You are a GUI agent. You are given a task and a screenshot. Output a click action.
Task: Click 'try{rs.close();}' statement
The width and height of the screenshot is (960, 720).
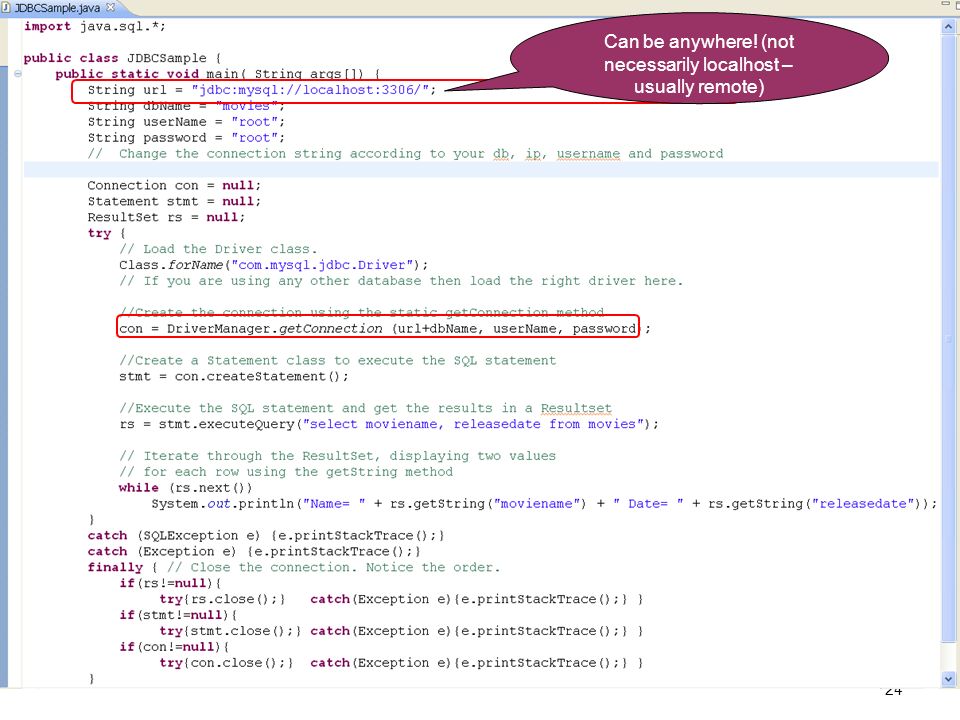222,599
